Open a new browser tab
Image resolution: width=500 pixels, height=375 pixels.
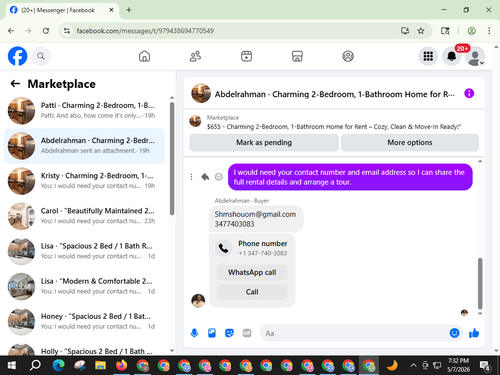[129, 10]
